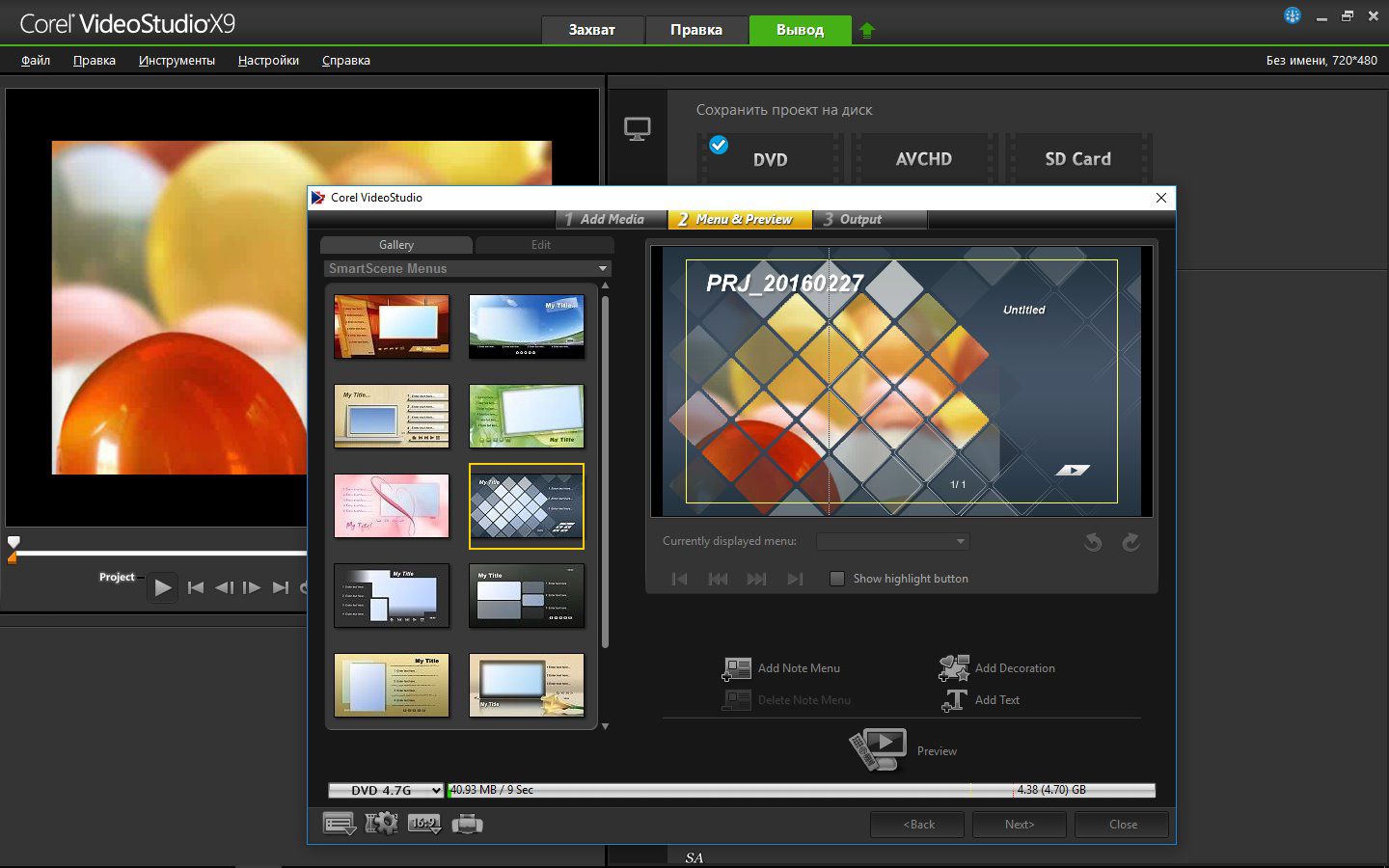This screenshot has width=1389, height=868.
Task: Play the project in main preview
Action: click(x=163, y=587)
